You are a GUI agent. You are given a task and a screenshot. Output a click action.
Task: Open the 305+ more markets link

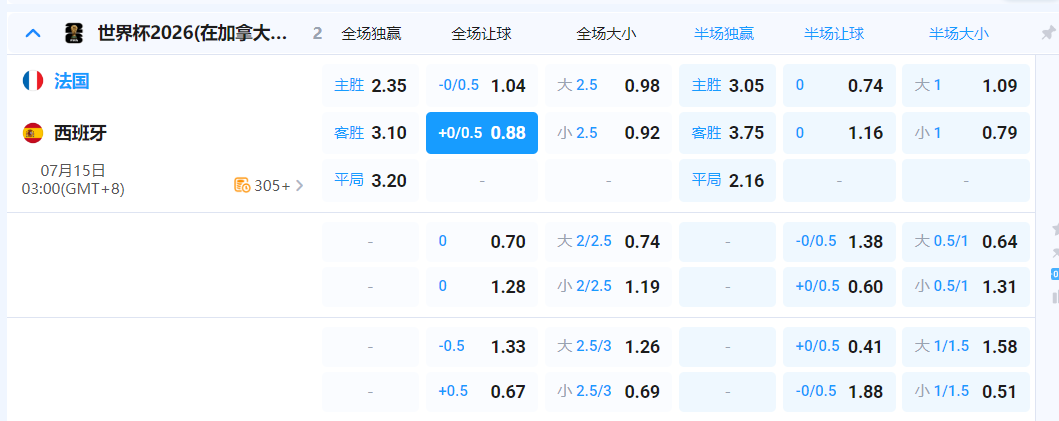269,185
